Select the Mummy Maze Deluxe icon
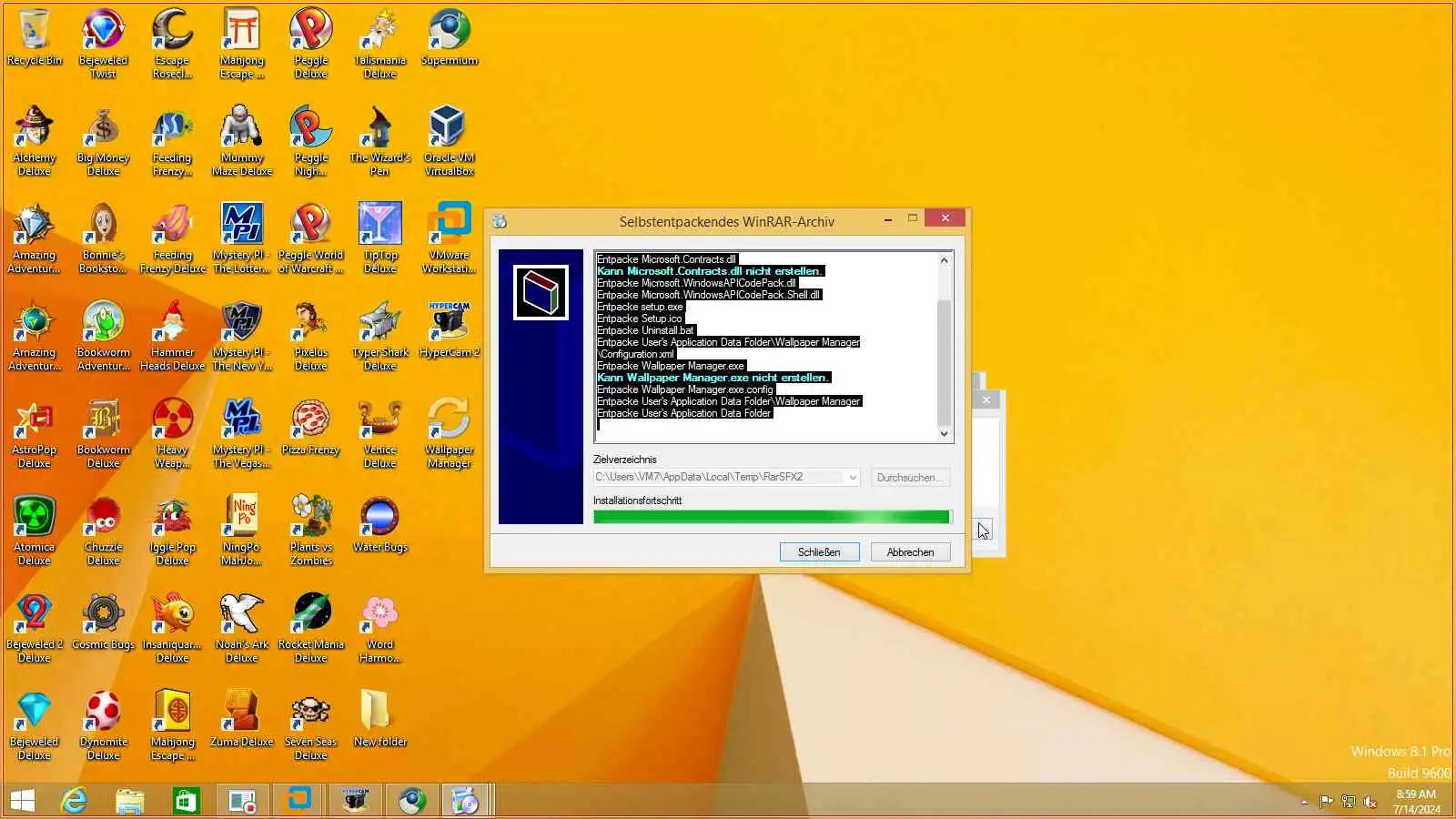Screen dimensions: 1456x819 242,141
